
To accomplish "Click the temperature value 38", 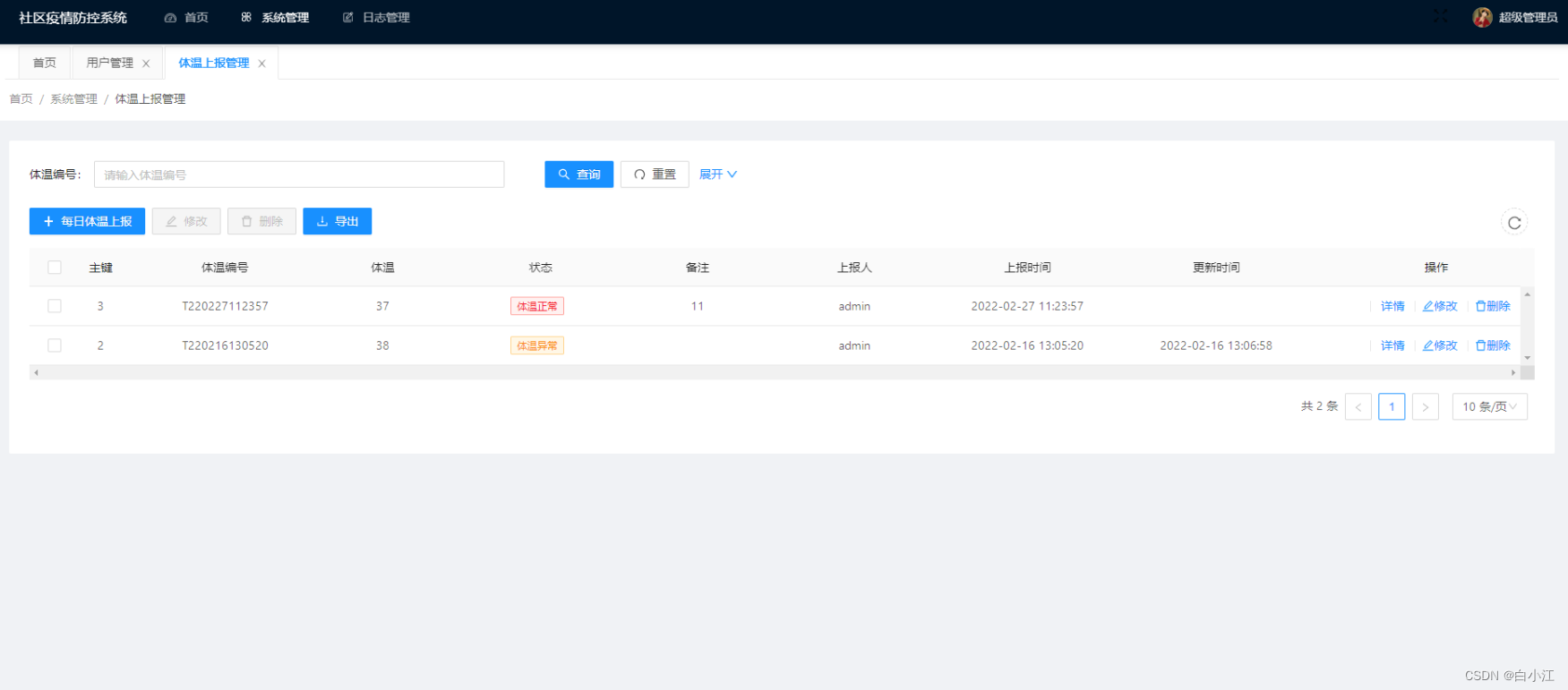I will coord(382,345).
